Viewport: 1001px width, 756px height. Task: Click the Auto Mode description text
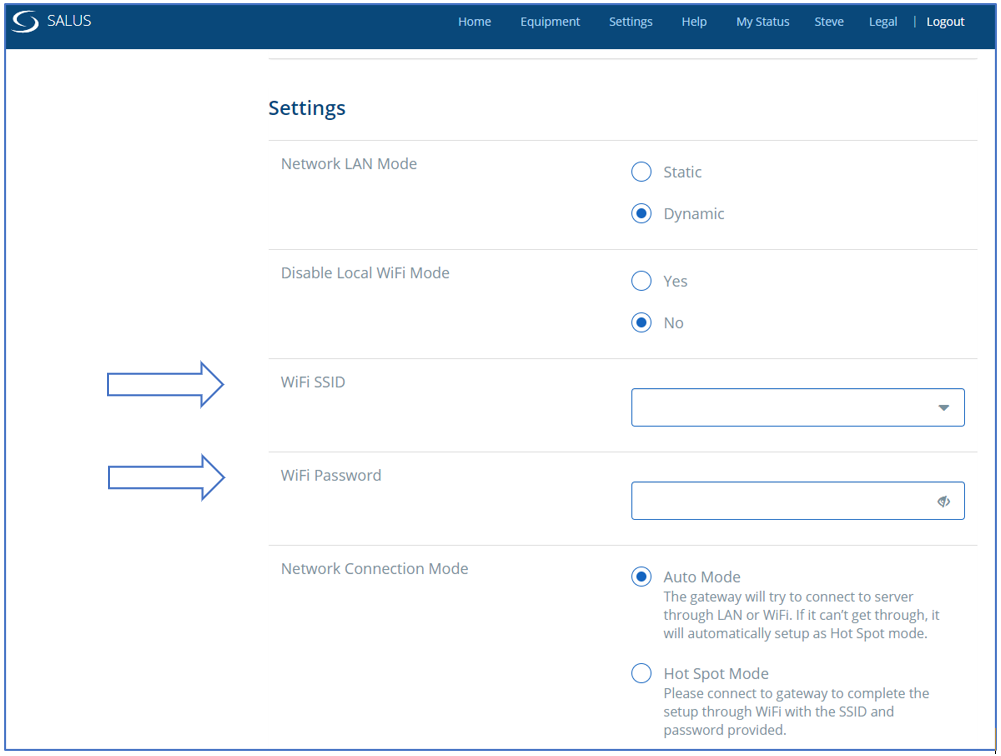(x=801, y=615)
